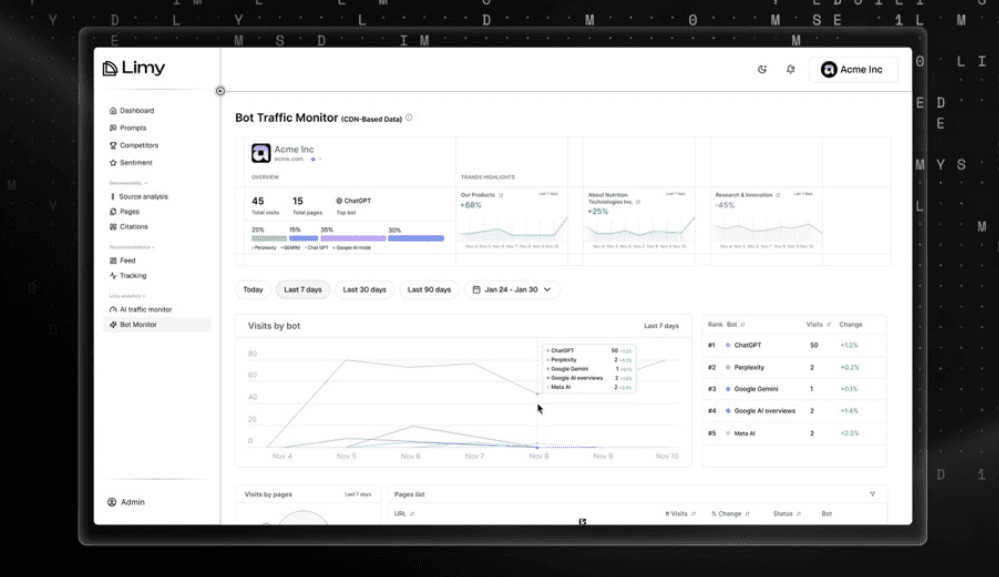
Task: Select the Today date filter
Action: [253, 290]
